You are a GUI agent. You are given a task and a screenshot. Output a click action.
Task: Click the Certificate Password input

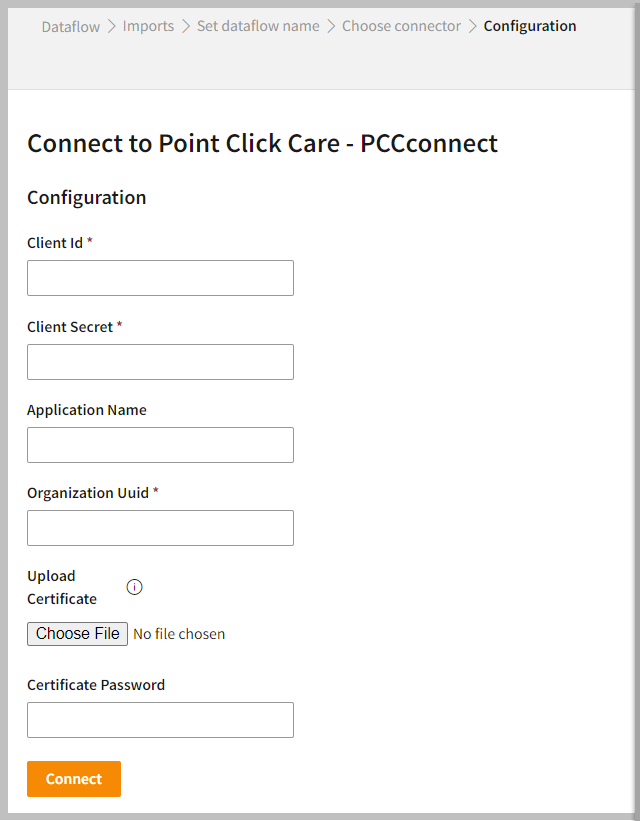click(x=160, y=720)
